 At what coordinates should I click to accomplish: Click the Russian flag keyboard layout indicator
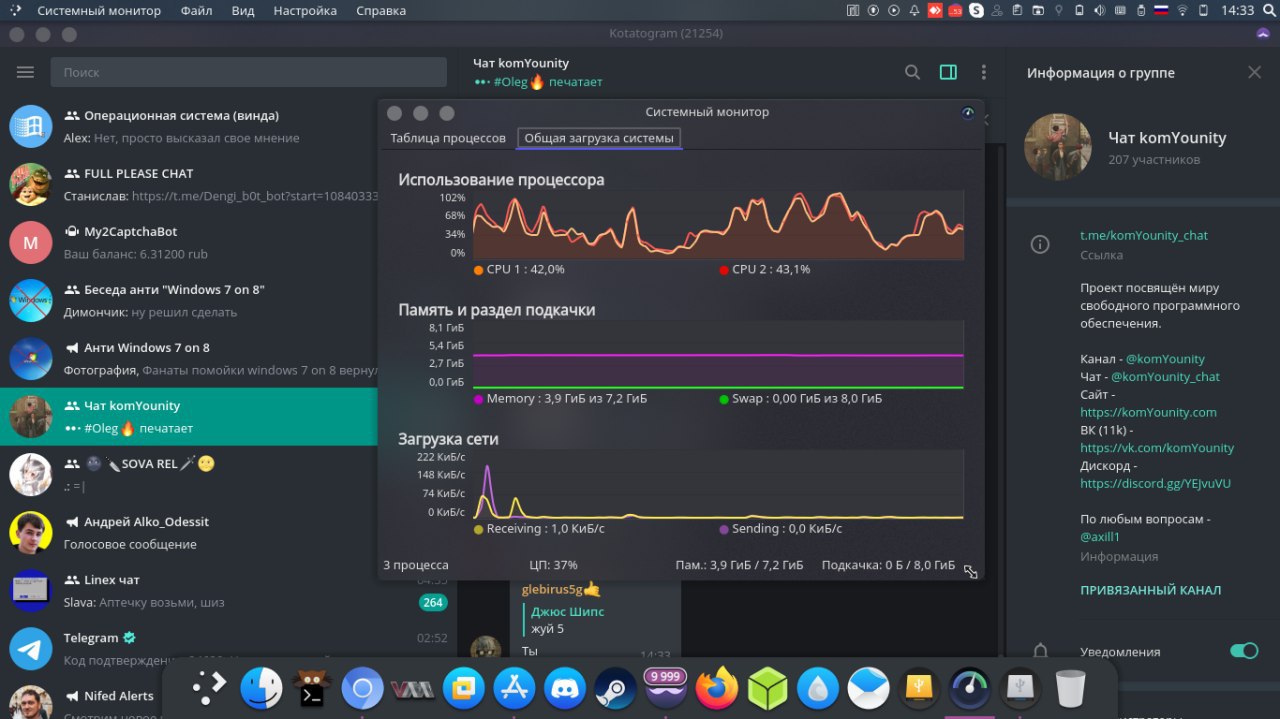[x=1161, y=10]
